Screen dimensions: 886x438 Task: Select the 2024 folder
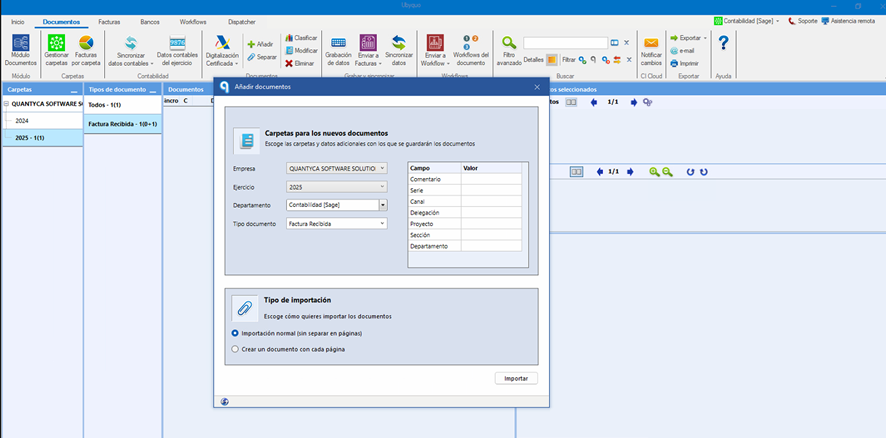42,121
